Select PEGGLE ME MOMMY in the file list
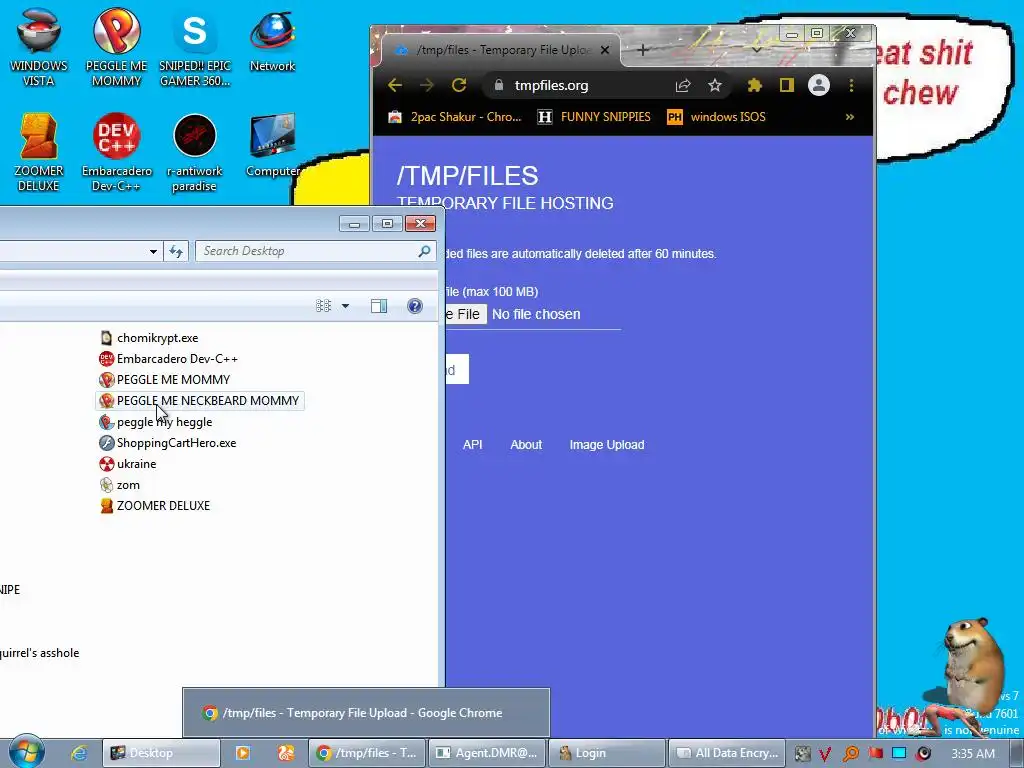 pos(165,379)
